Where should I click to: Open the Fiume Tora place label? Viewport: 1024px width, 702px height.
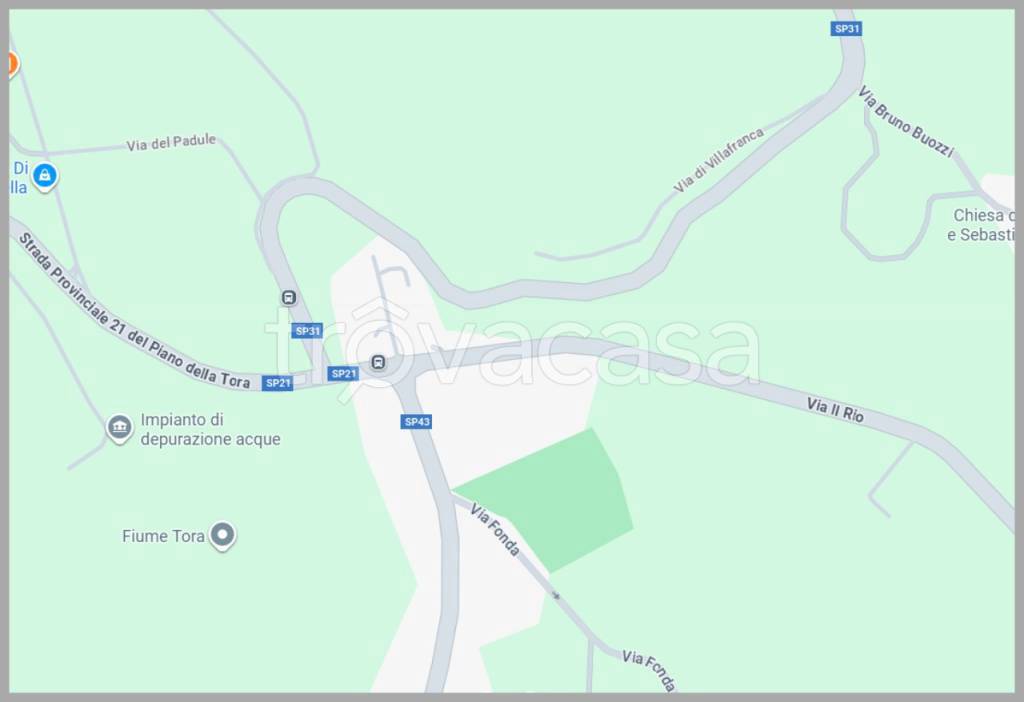(163, 536)
